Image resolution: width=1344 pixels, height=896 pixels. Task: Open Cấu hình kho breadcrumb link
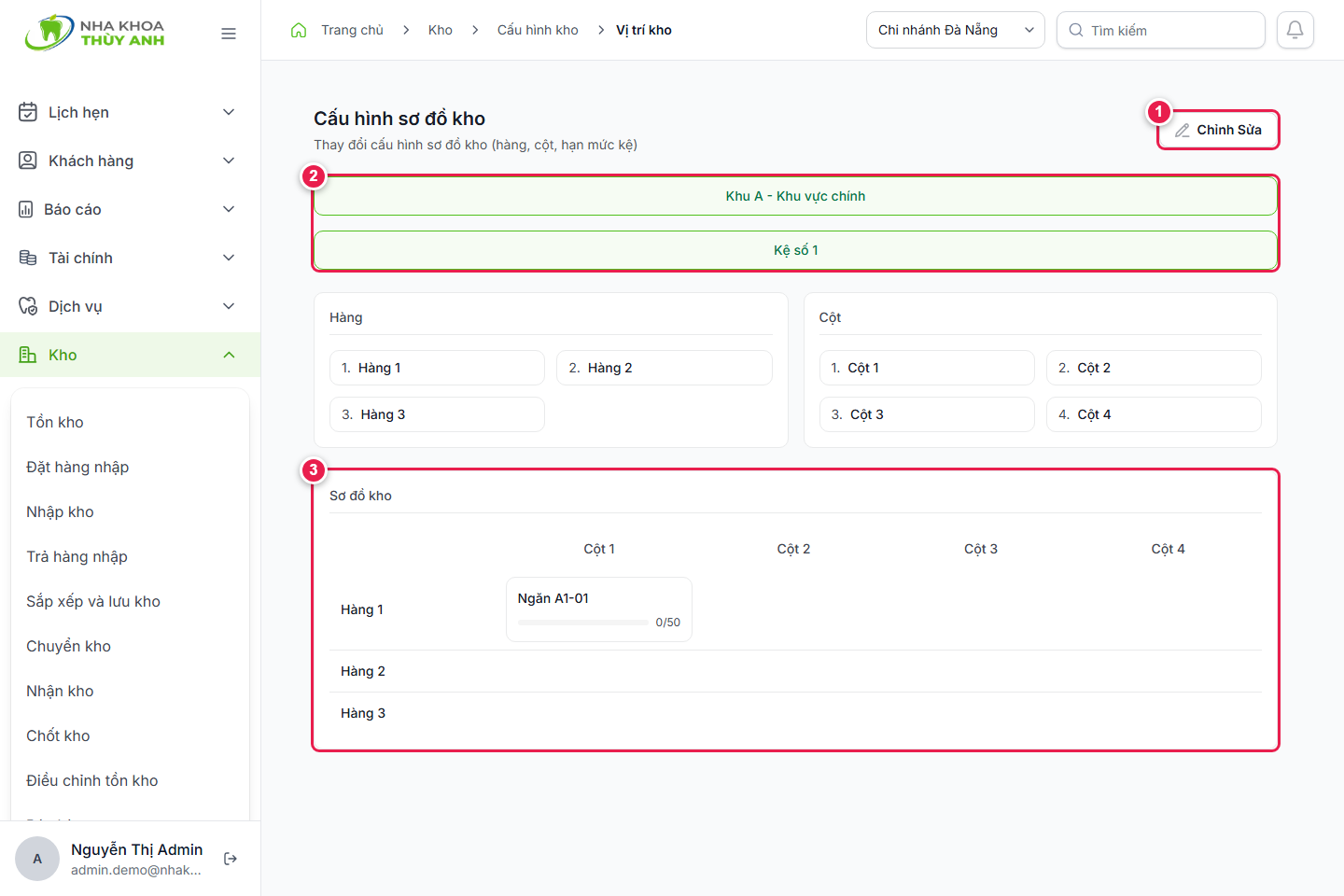point(538,30)
